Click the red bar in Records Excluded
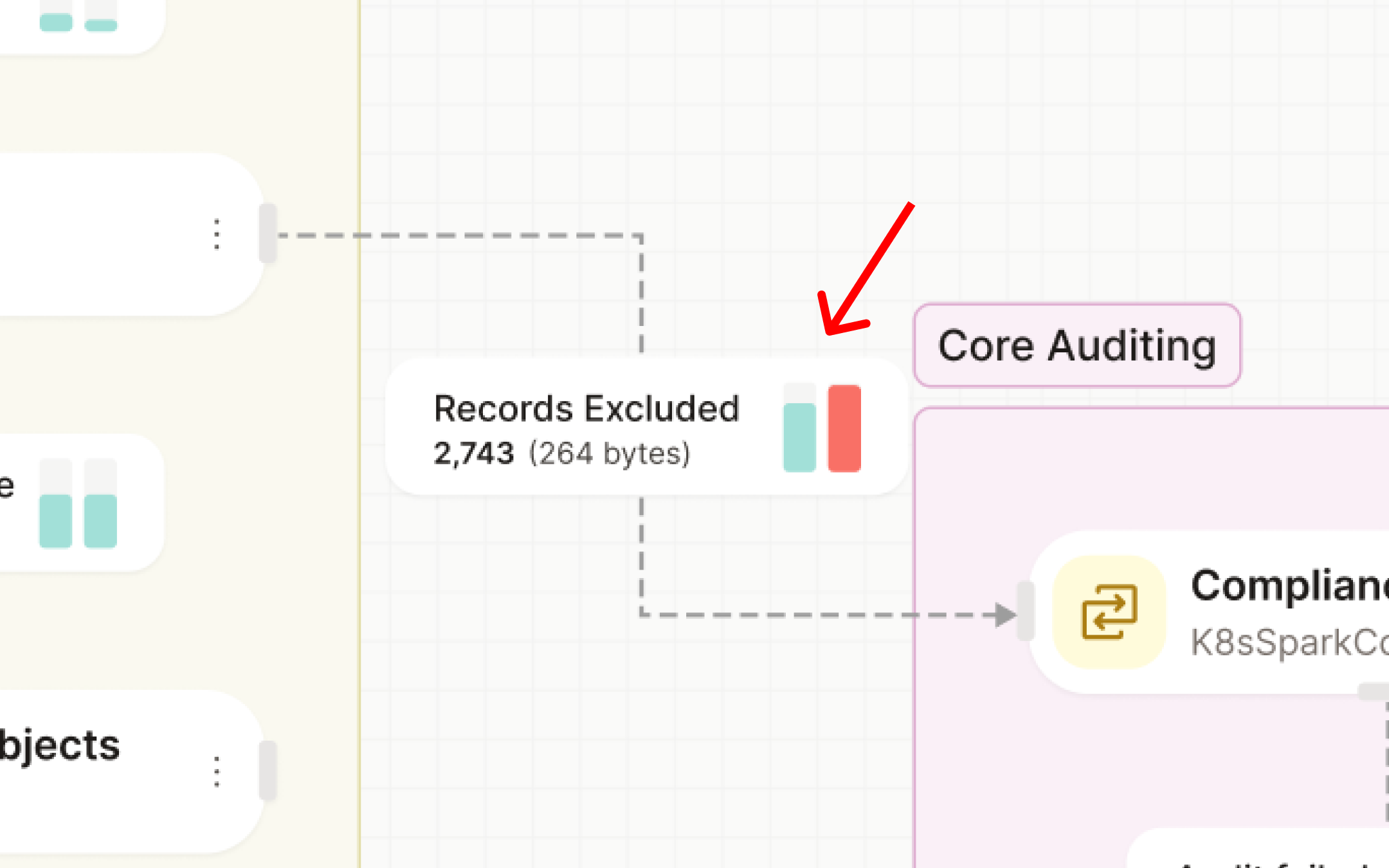Image resolution: width=1389 pixels, height=868 pixels. 844,428
